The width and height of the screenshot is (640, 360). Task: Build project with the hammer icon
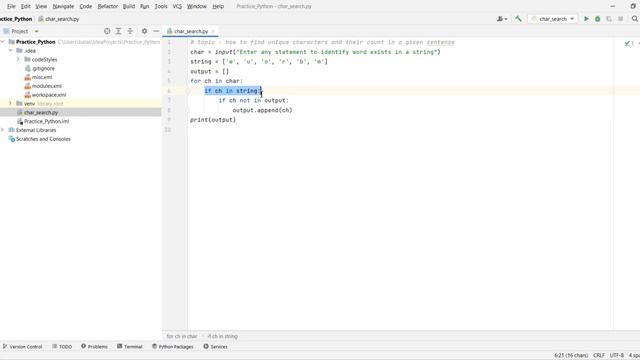(x=518, y=19)
